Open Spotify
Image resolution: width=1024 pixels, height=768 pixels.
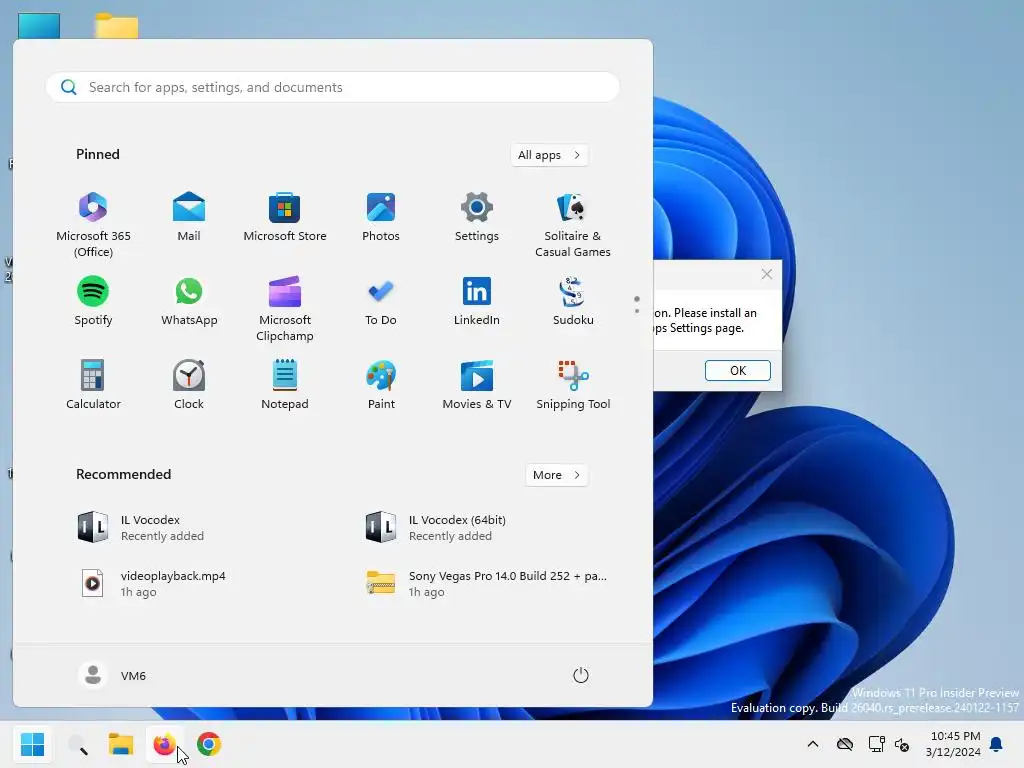93,301
